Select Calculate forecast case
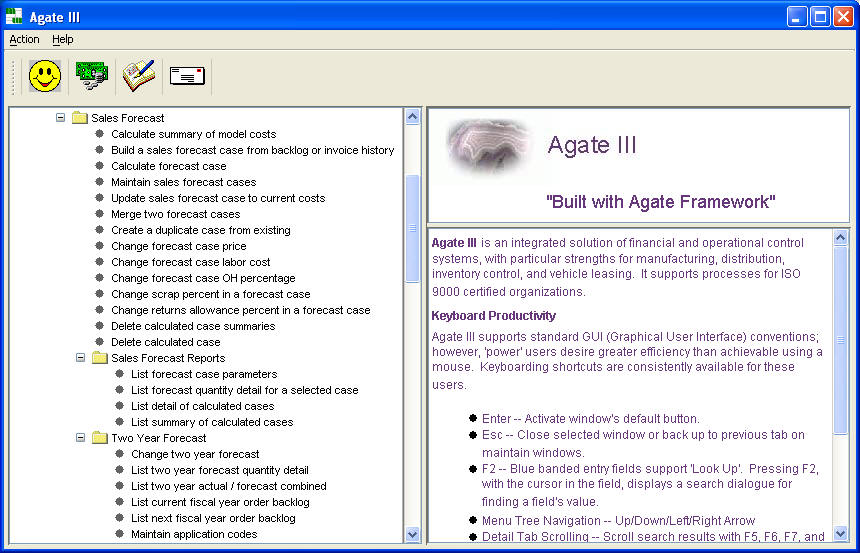Viewport: 860px width, 553px height. (x=168, y=166)
